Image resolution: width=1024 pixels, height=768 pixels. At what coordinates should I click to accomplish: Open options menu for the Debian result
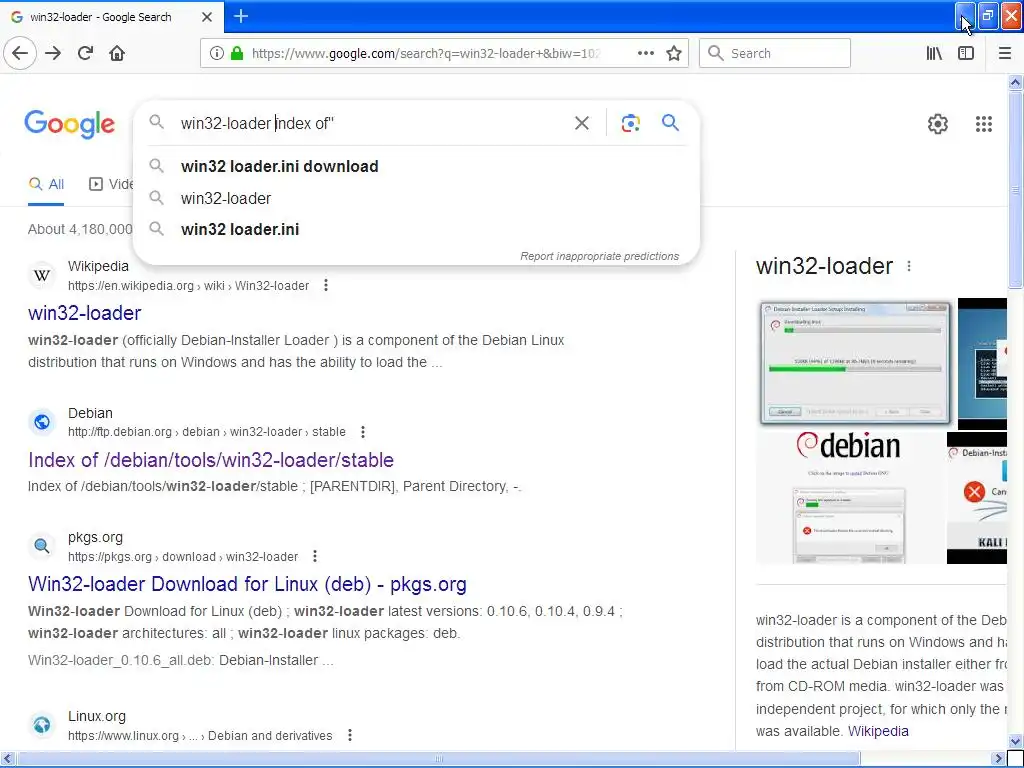(363, 432)
